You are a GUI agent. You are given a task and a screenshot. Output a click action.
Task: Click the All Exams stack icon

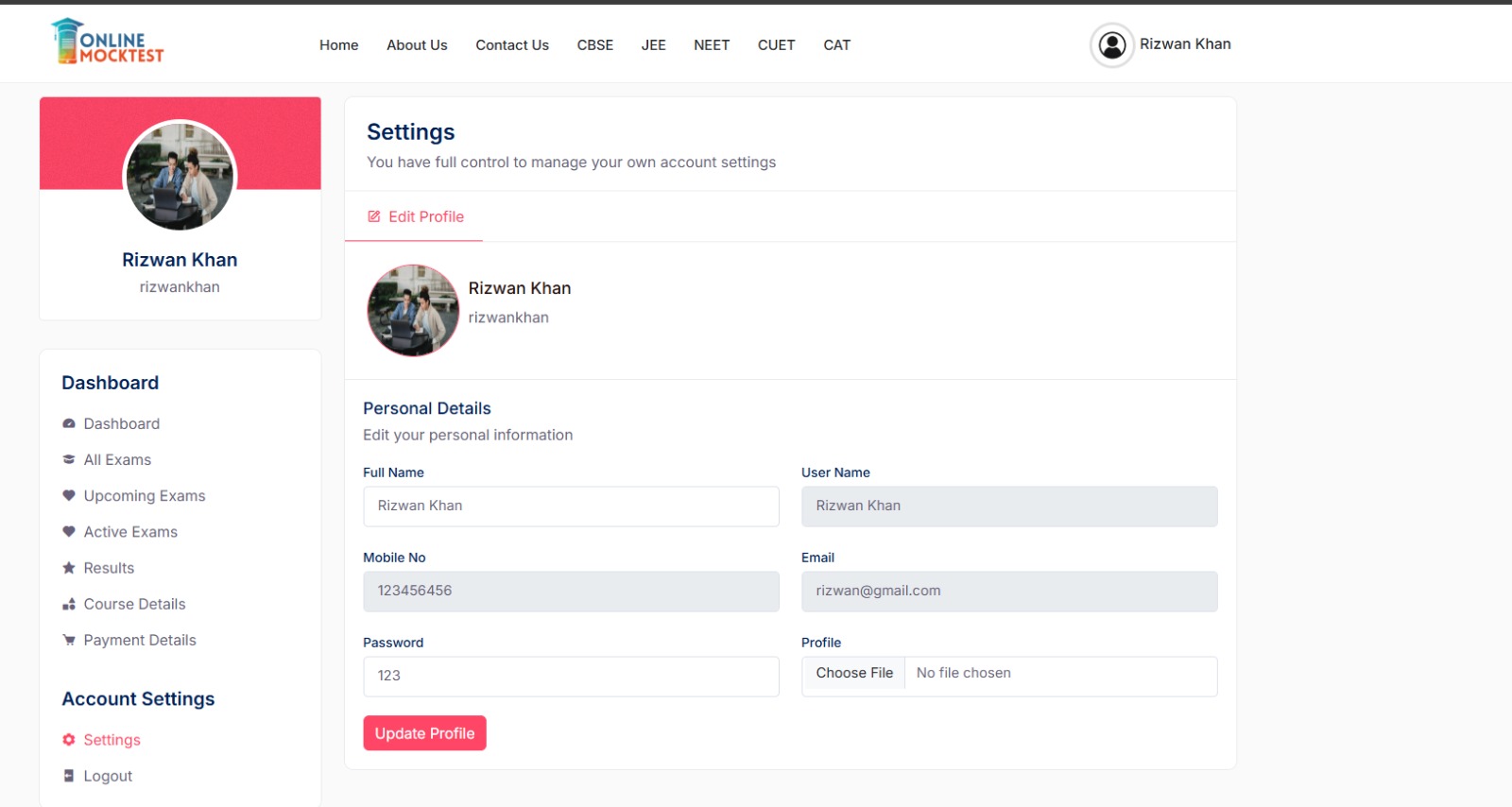(69, 460)
